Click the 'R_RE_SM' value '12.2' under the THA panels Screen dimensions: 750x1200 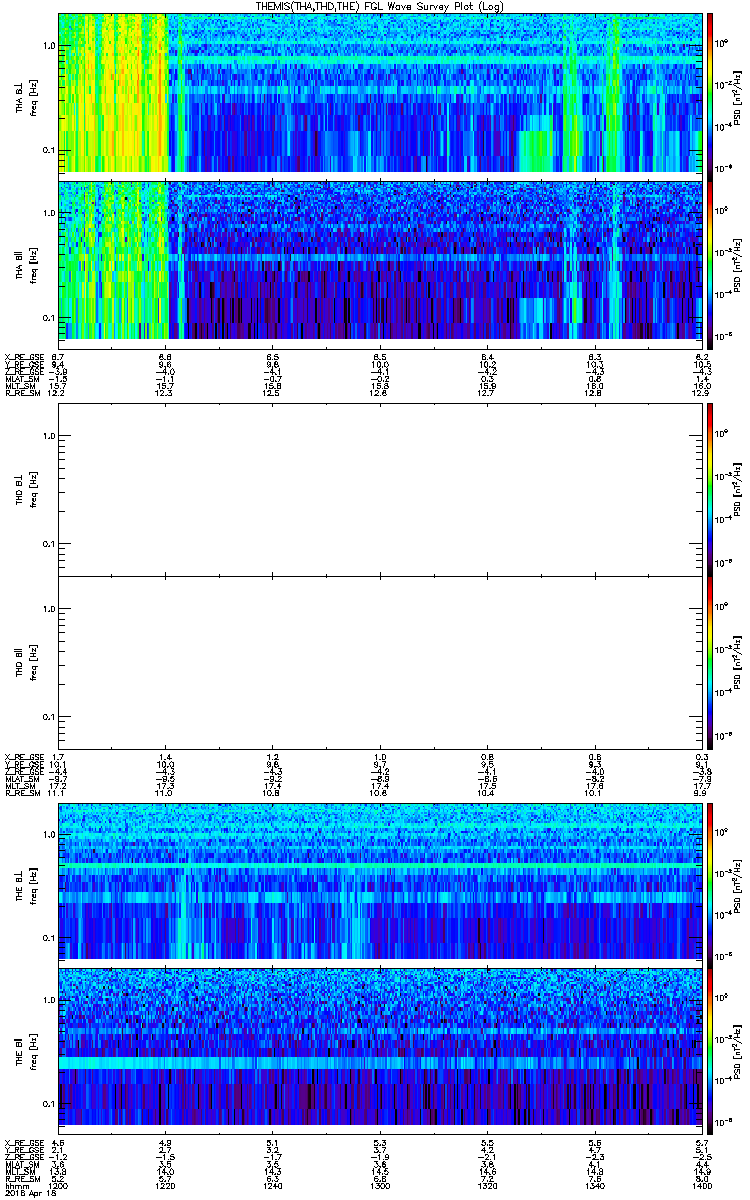point(58,395)
